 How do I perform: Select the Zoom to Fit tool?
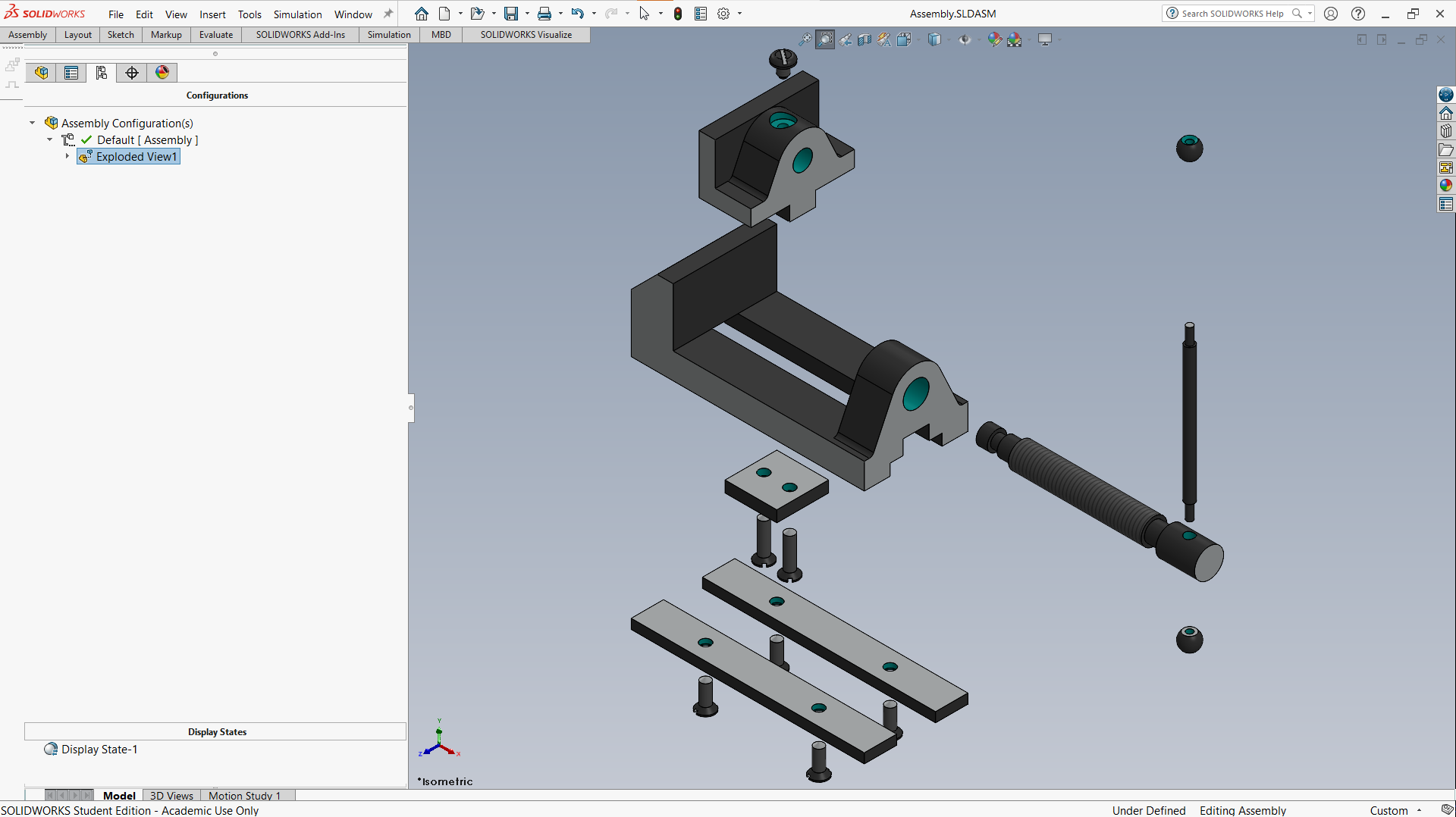pyautogui.click(x=805, y=39)
